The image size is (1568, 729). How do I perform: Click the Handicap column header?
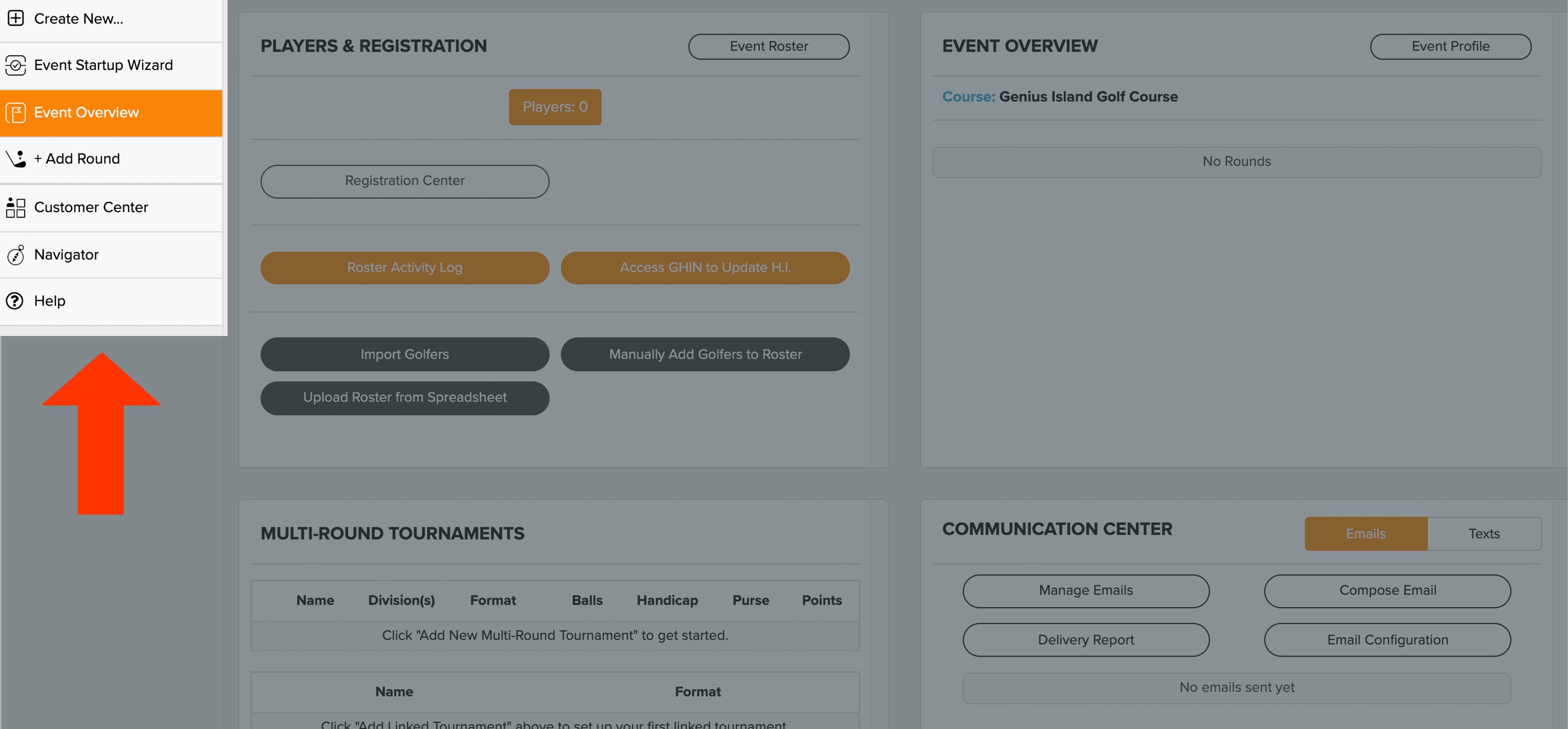667,600
